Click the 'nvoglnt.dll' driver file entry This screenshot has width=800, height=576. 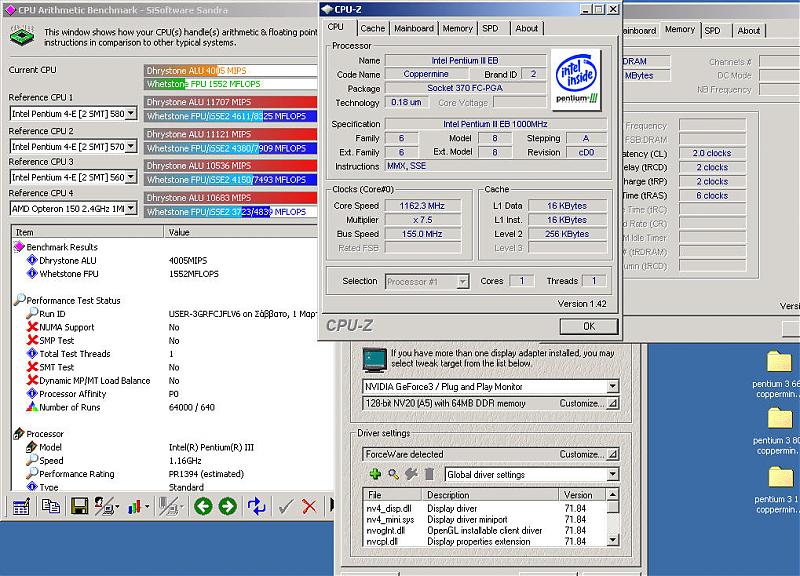(x=386, y=531)
